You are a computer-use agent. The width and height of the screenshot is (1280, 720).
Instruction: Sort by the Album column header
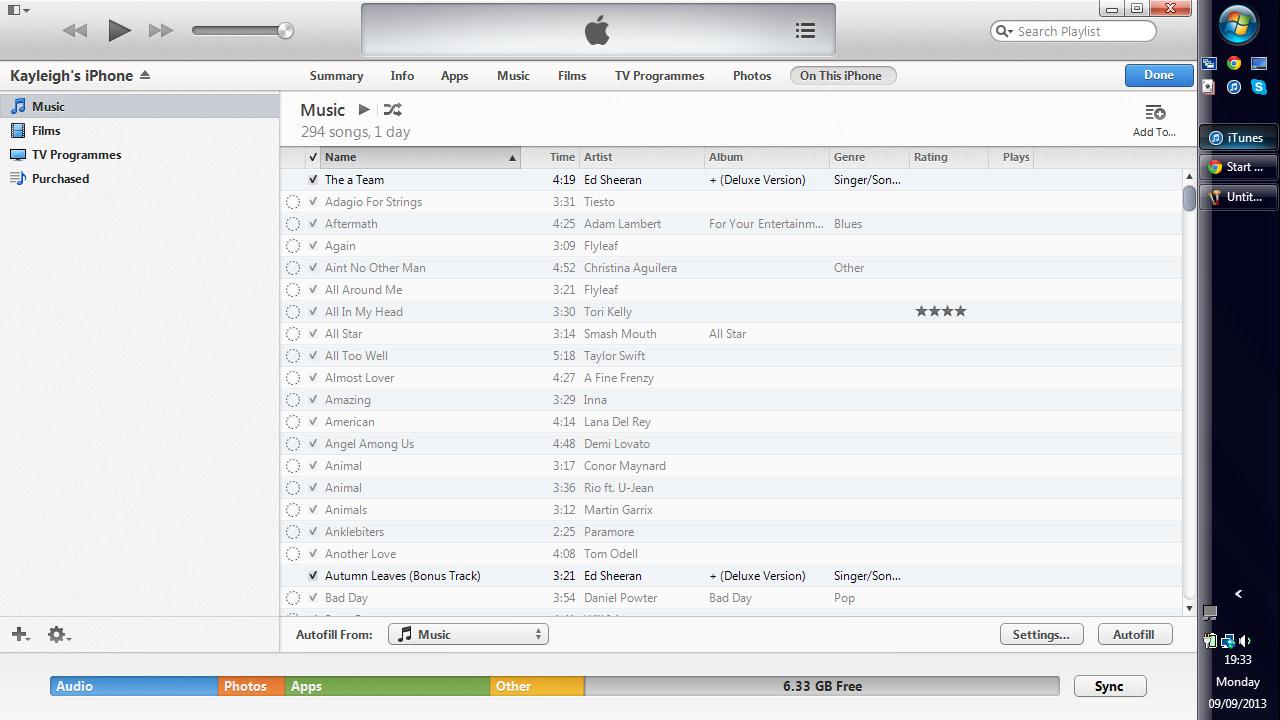click(x=767, y=157)
